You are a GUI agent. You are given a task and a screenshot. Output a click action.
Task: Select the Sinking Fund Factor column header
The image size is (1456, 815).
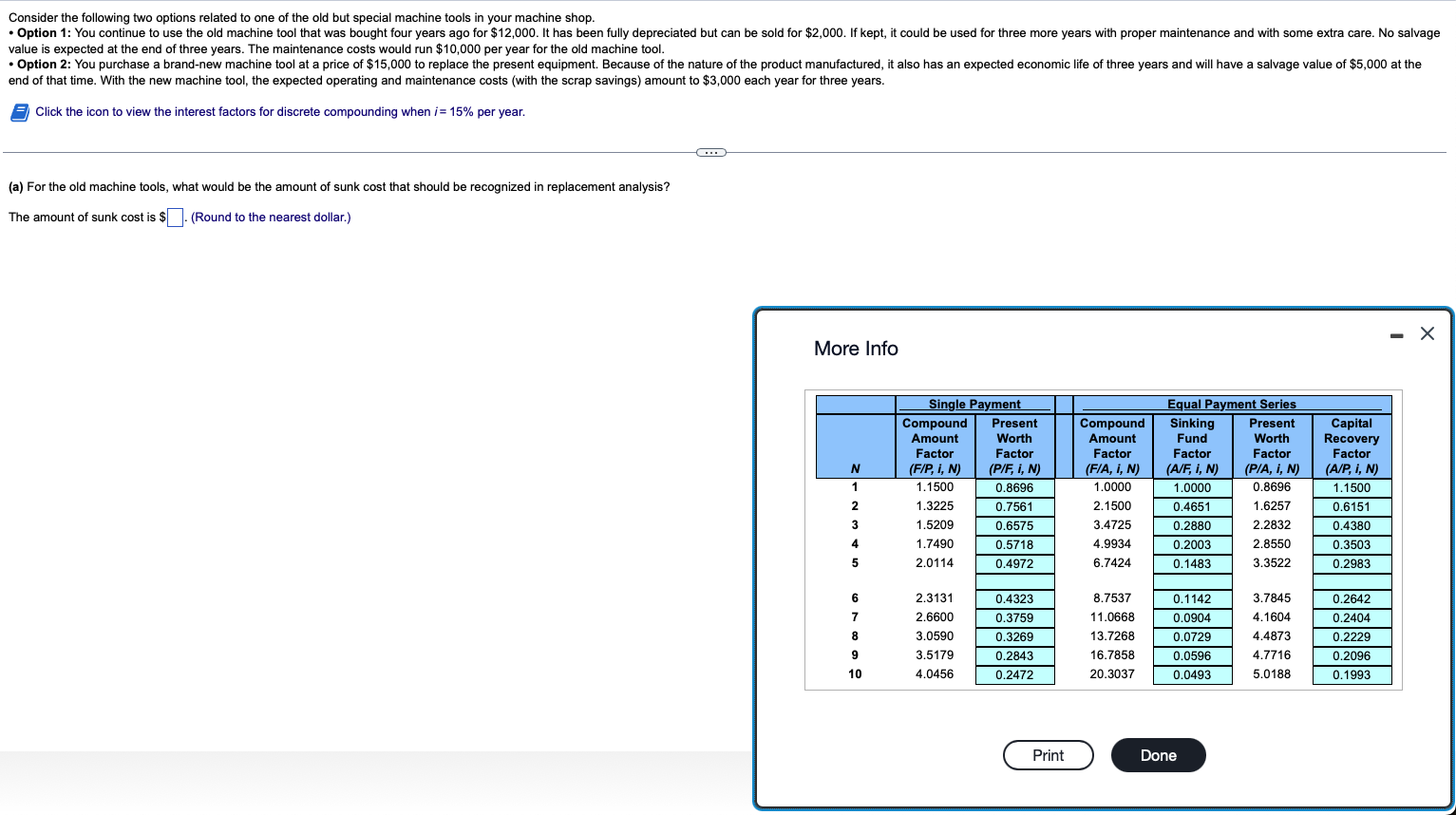tap(1192, 445)
